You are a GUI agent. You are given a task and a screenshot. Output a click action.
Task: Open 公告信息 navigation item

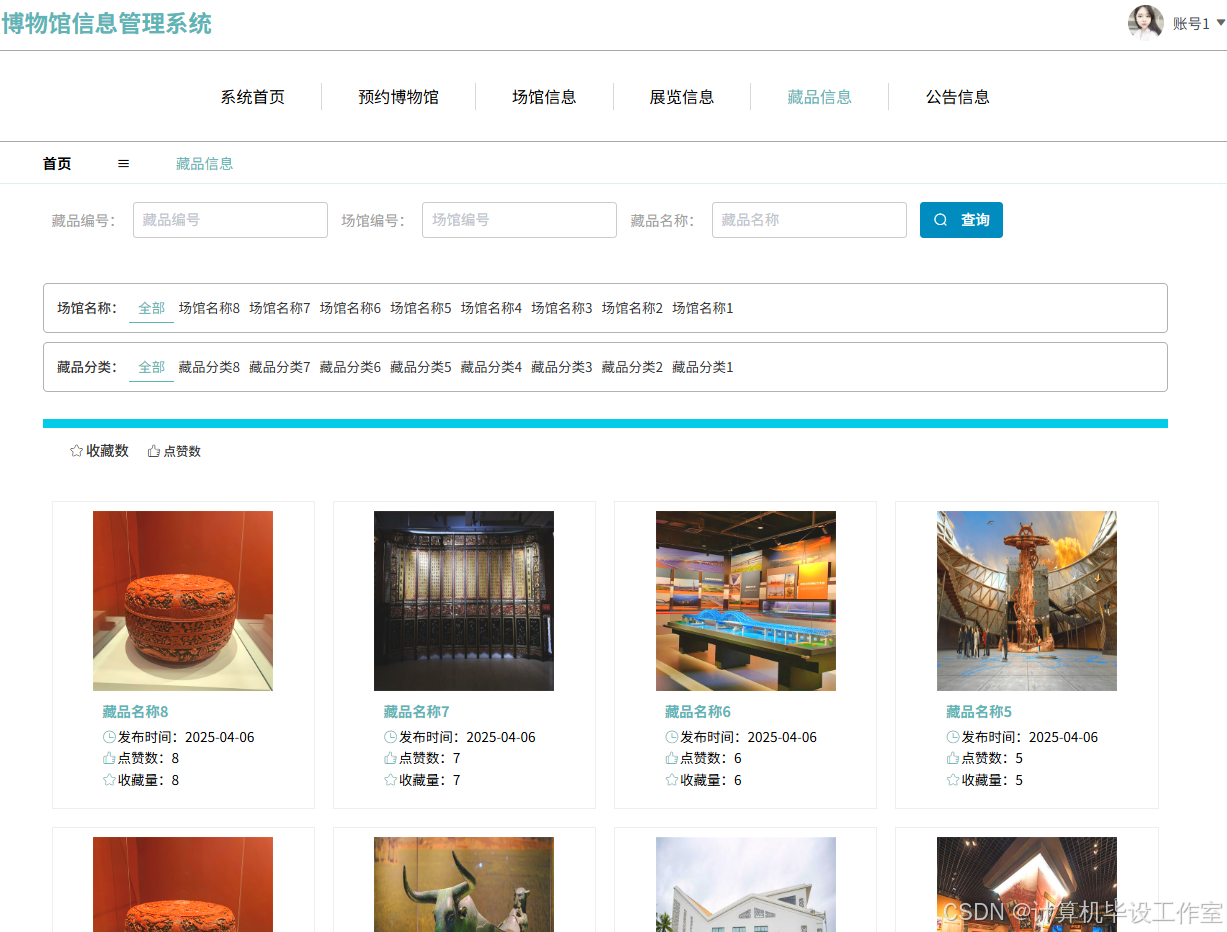click(x=958, y=97)
